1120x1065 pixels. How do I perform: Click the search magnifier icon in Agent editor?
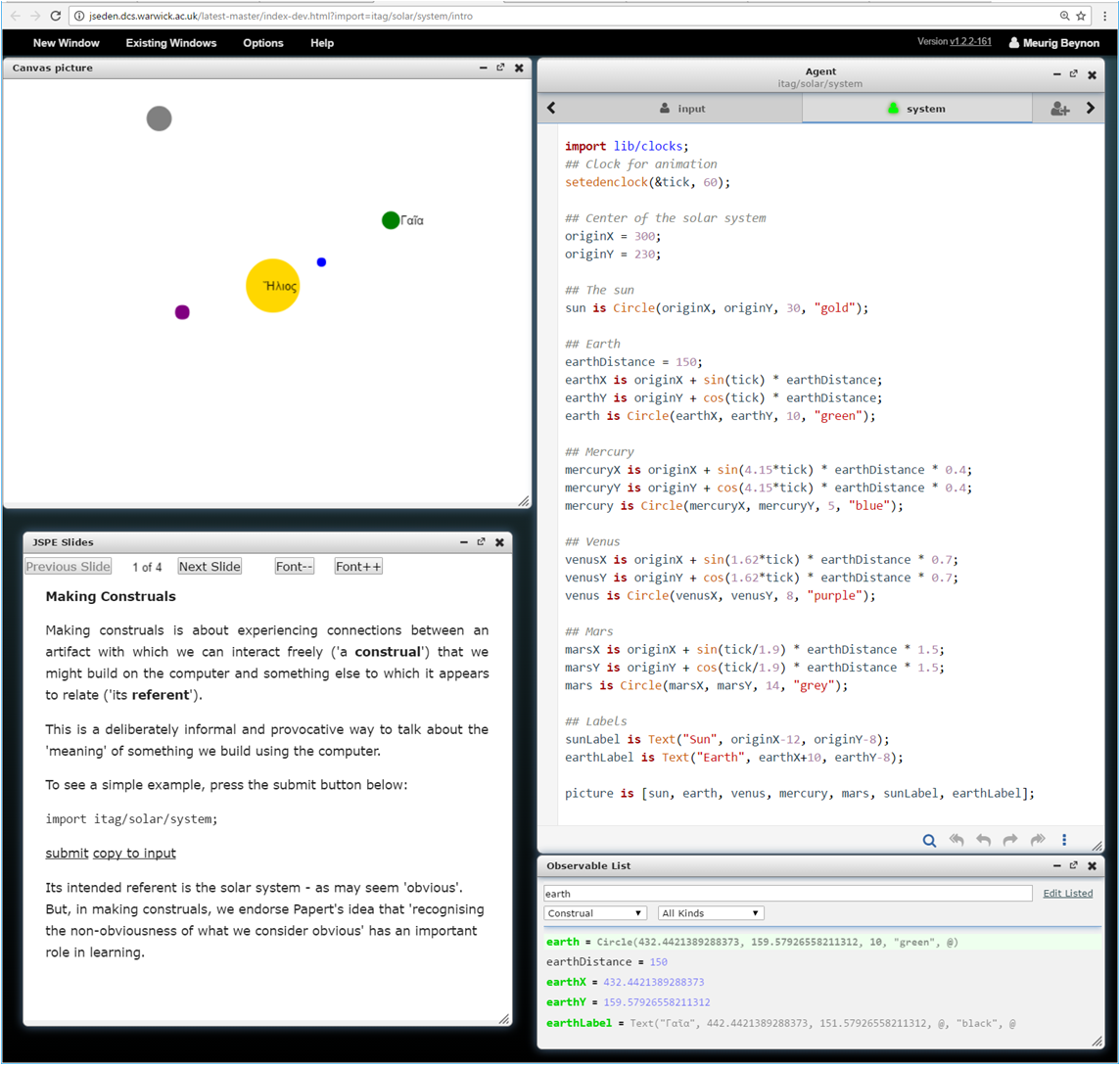click(x=929, y=840)
